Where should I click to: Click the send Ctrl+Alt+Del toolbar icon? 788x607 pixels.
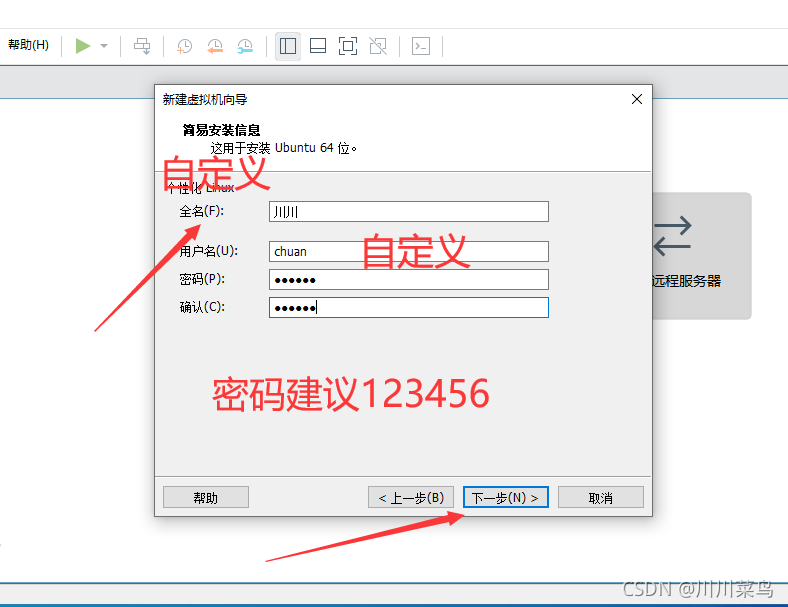[x=142, y=46]
